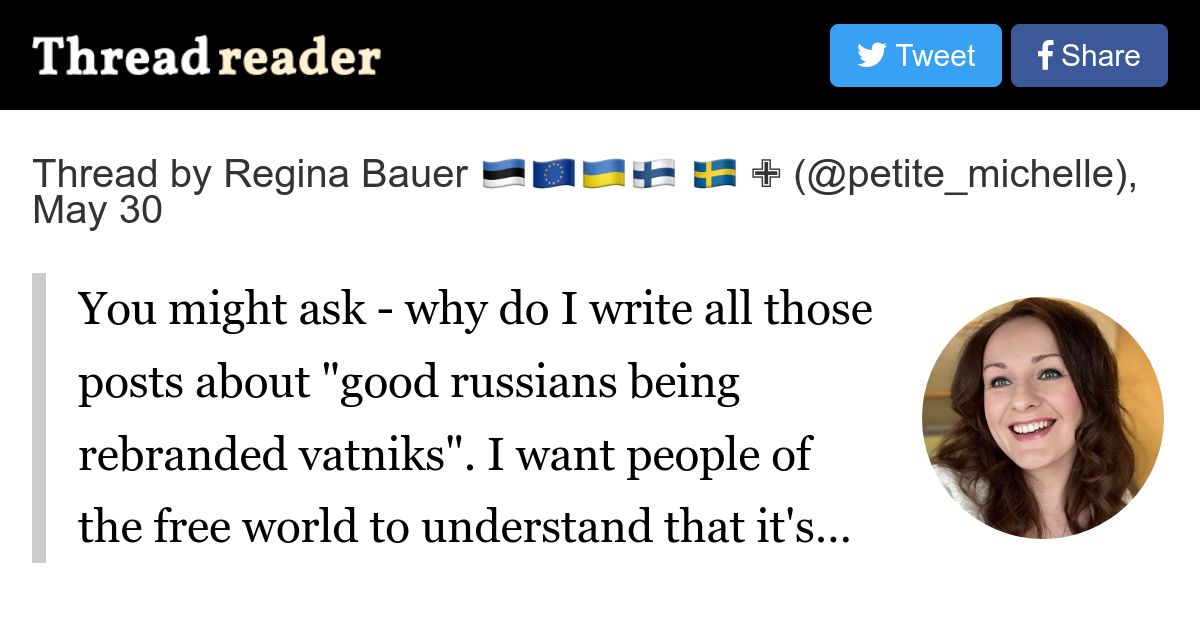Screen dimensions: 1200x628
Task: Open the Thread reader logo
Action: tap(207, 57)
